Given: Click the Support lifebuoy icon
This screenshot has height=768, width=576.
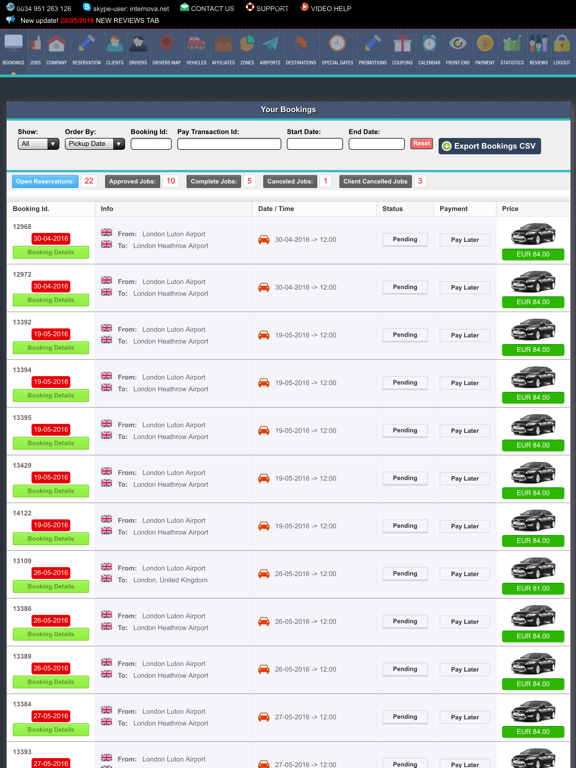Looking at the screenshot, I should [x=250, y=7].
